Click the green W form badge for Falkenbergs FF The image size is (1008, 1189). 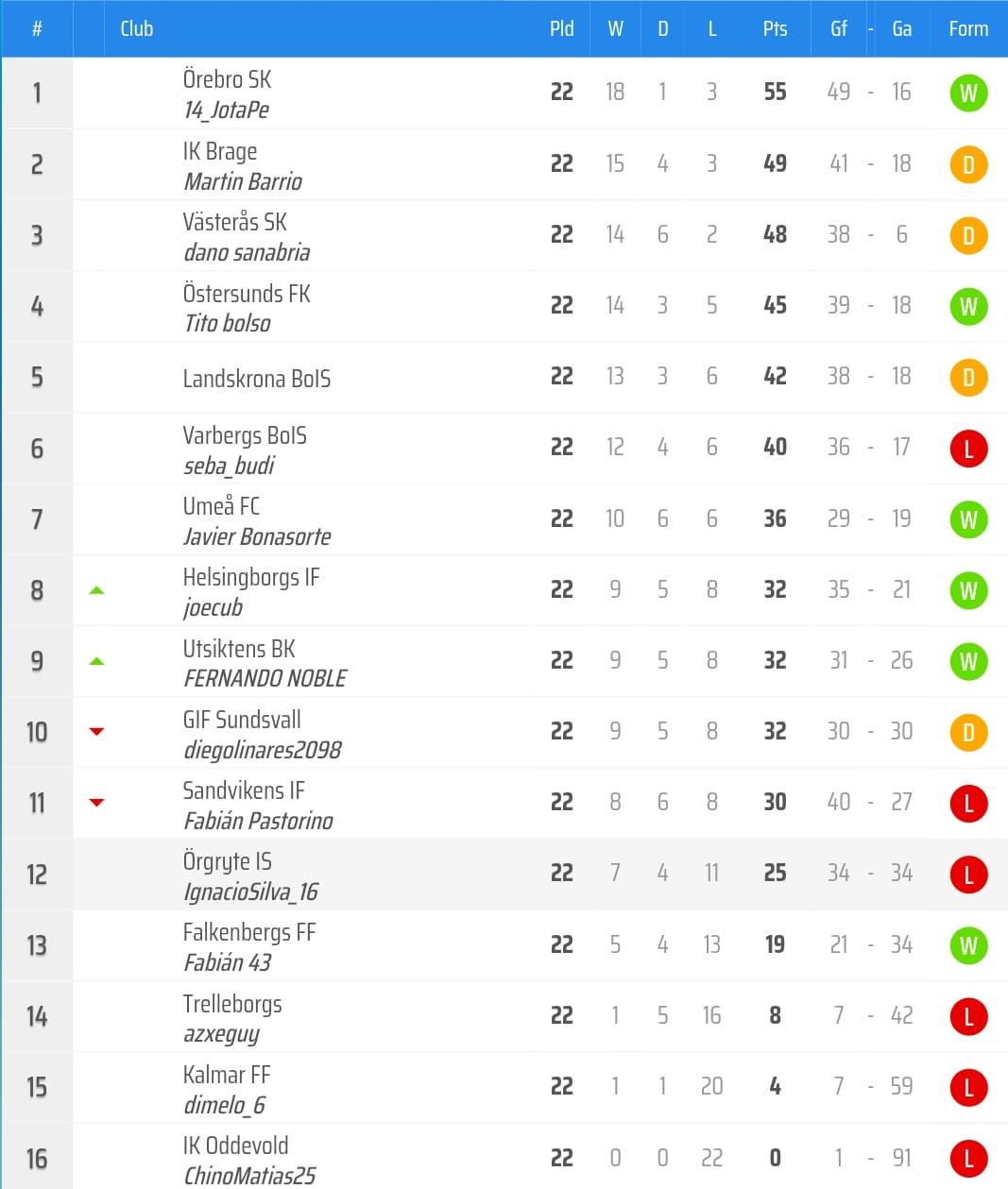pos(967,945)
